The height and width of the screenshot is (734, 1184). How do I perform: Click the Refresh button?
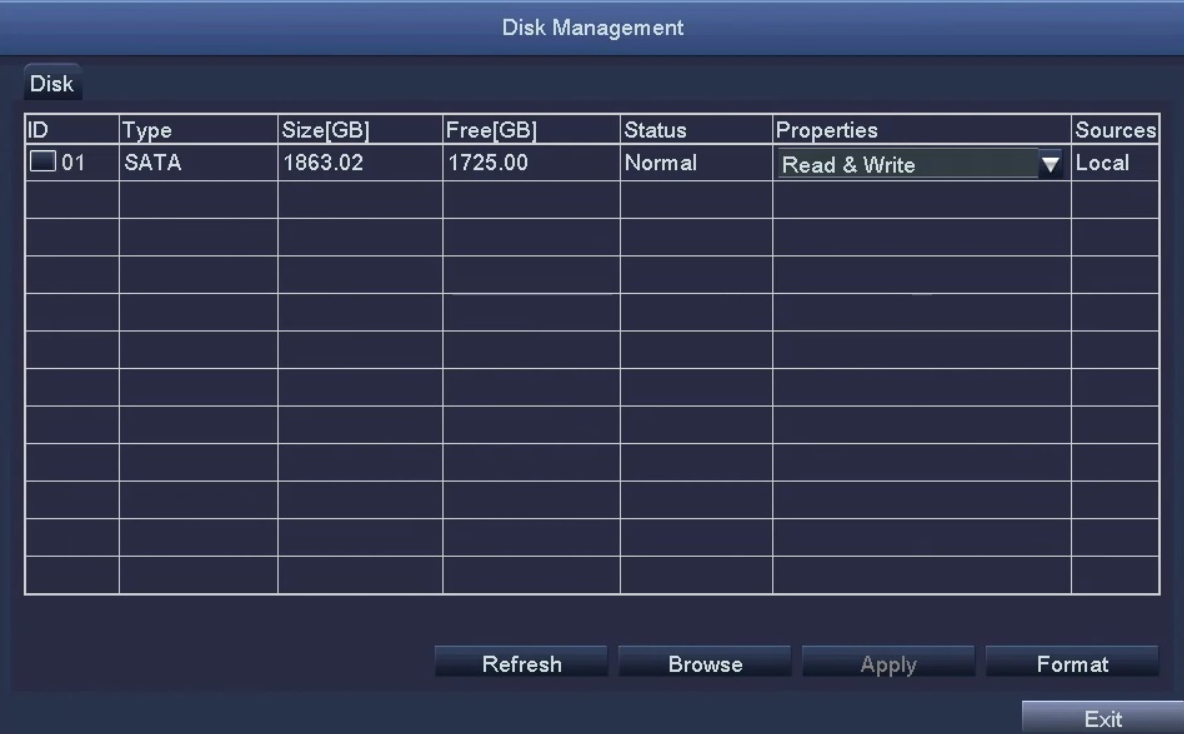[521, 662]
